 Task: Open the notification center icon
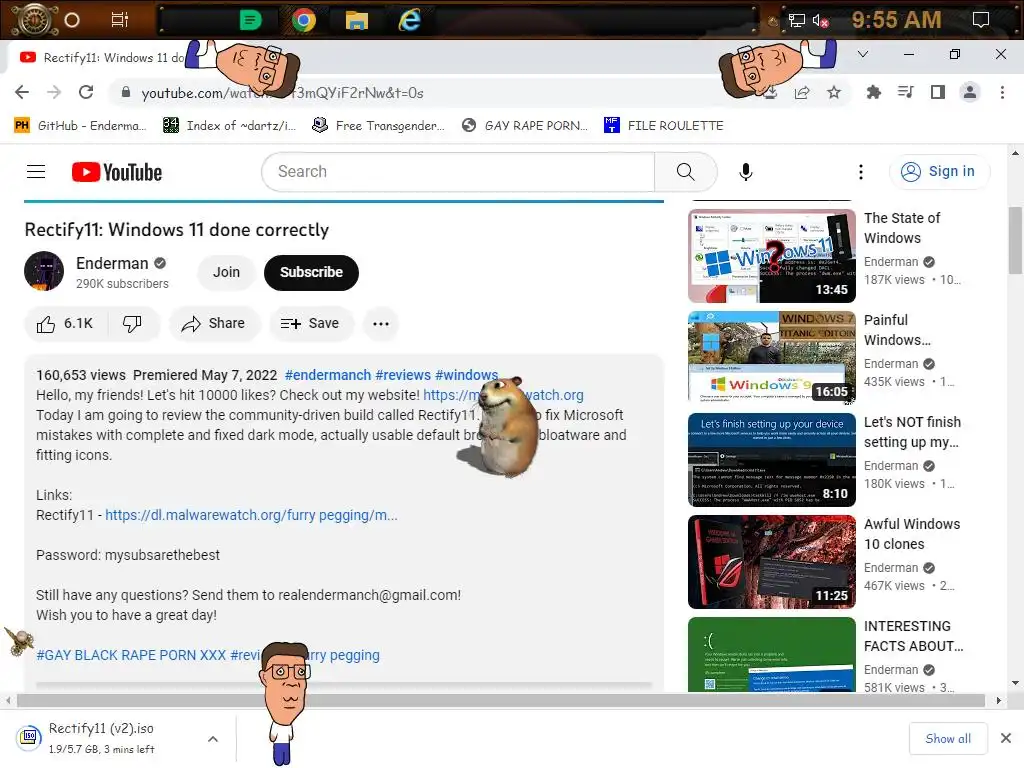pos(980,20)
